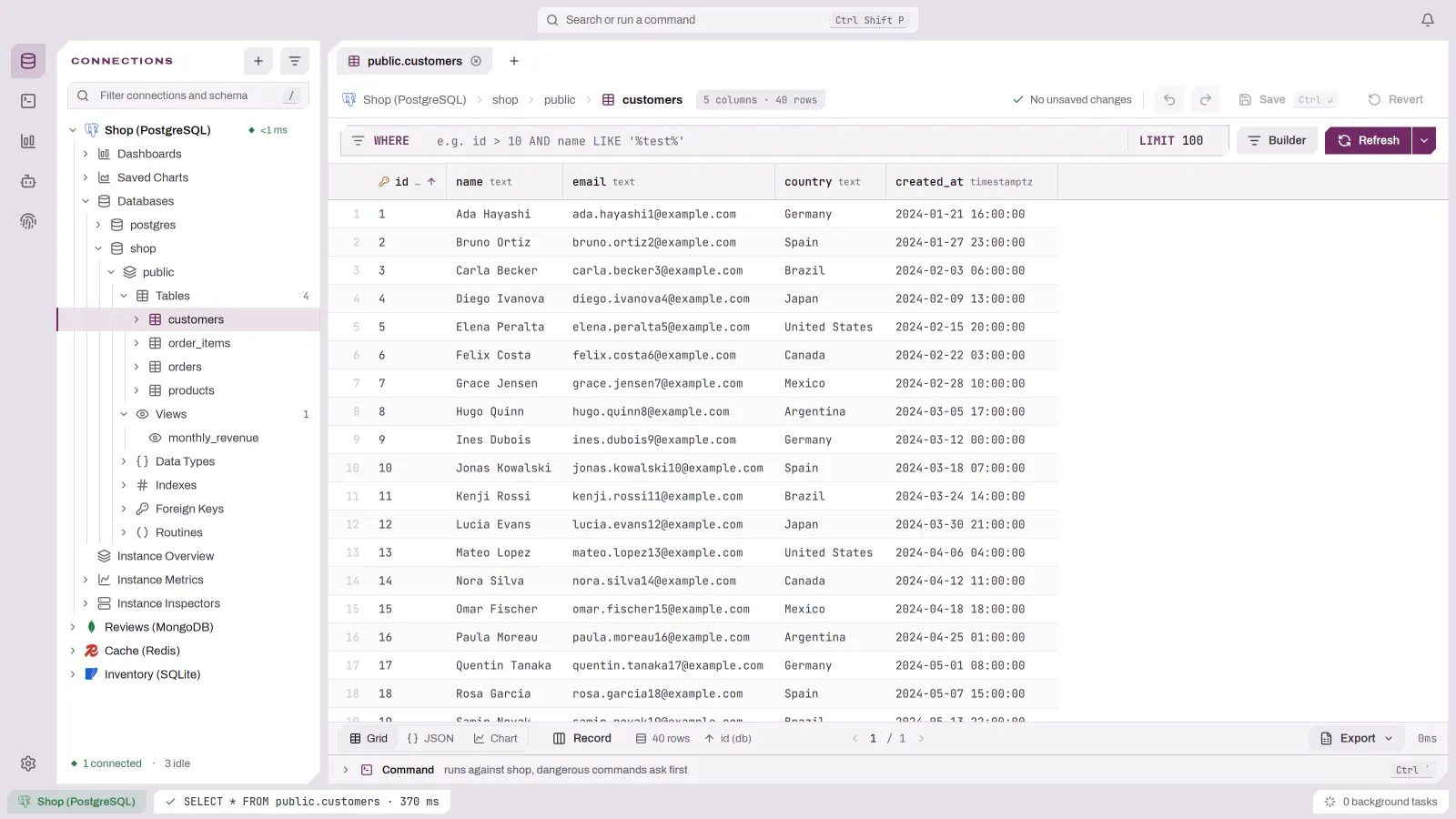Click the notifications bell icon
The height and width of the screenshot is (819, 1456).
coord(1428,20)
